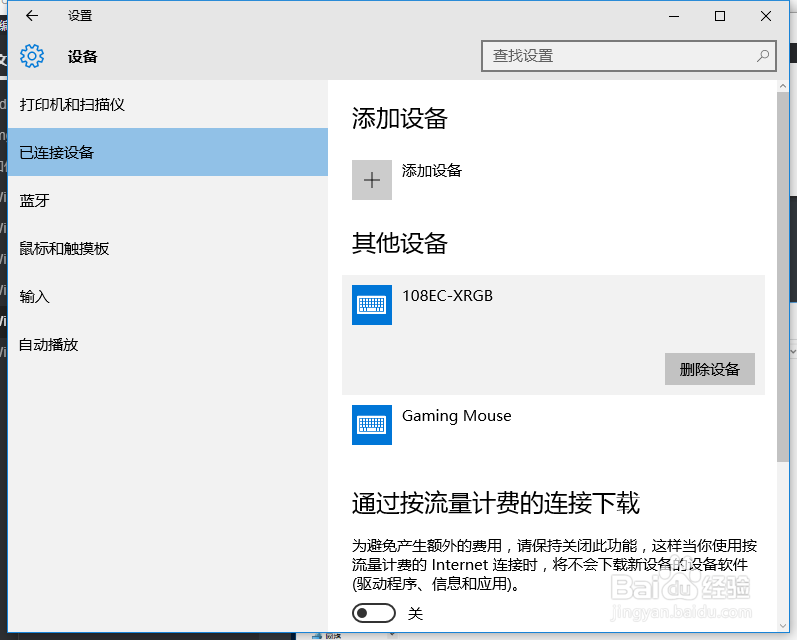Toggle the metered connection download switch

click(x=374, y=613)
